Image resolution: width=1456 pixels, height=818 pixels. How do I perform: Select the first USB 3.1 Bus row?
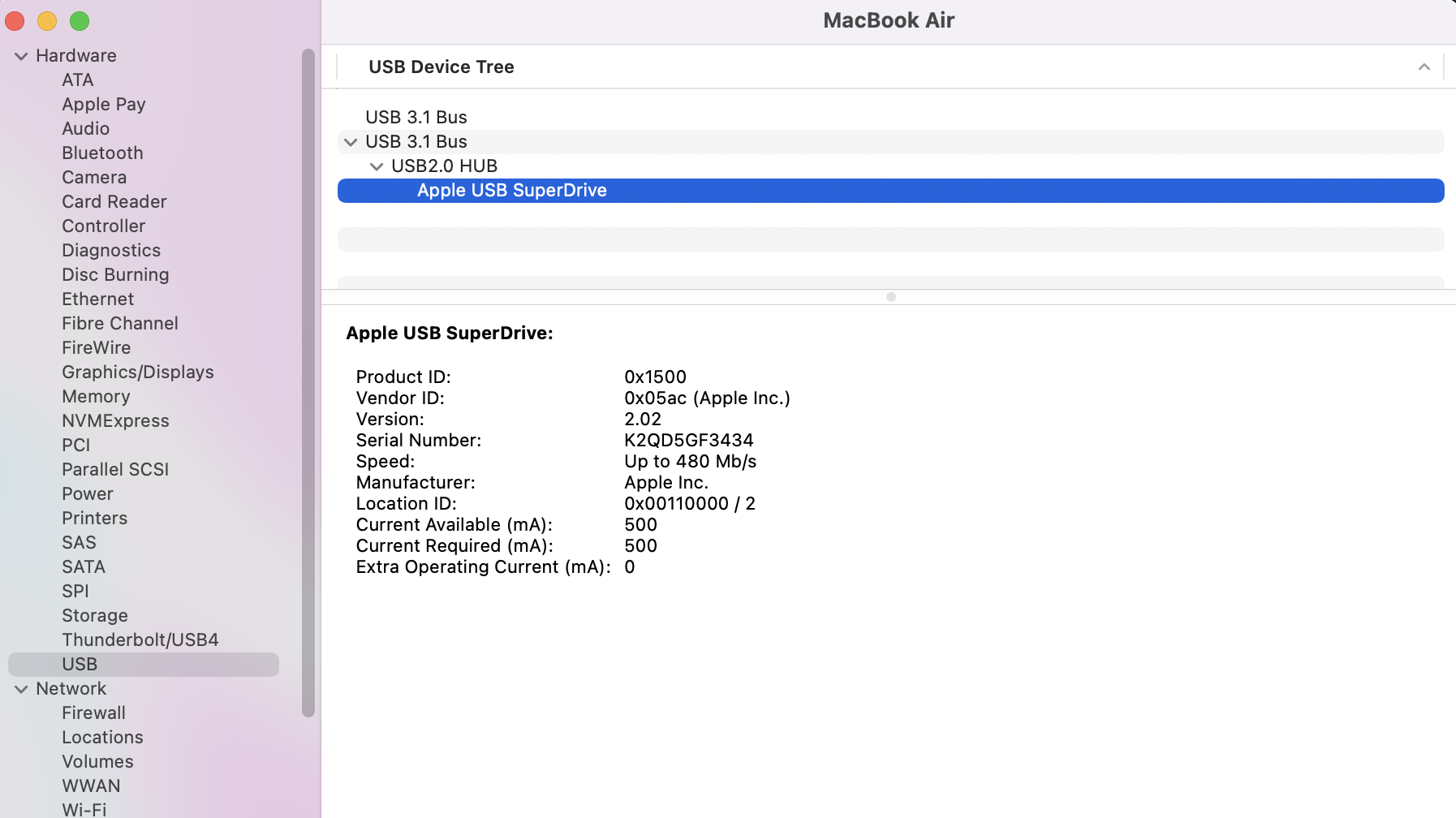[x=891, y=118]
